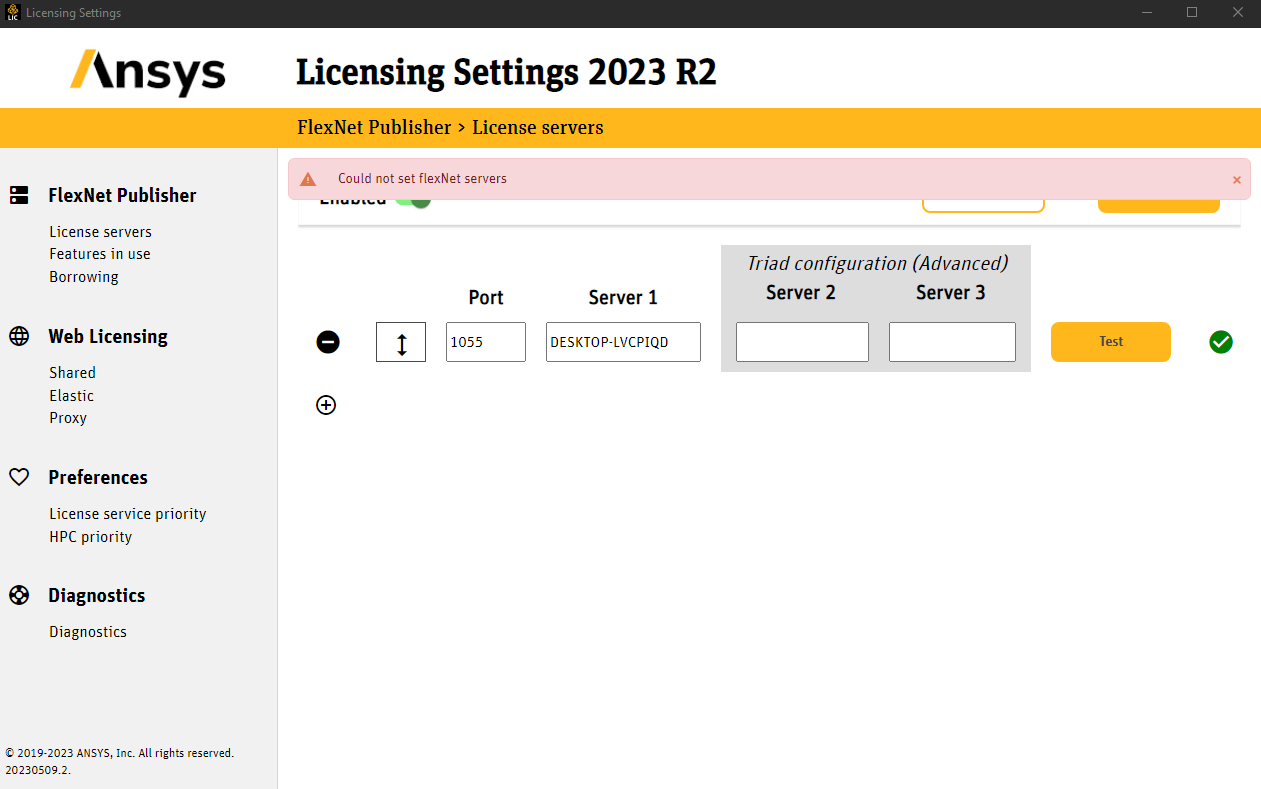Toggle the Enabled switch
The height and width of the screenshot is (789, 1261).
[x=412, y=203]
